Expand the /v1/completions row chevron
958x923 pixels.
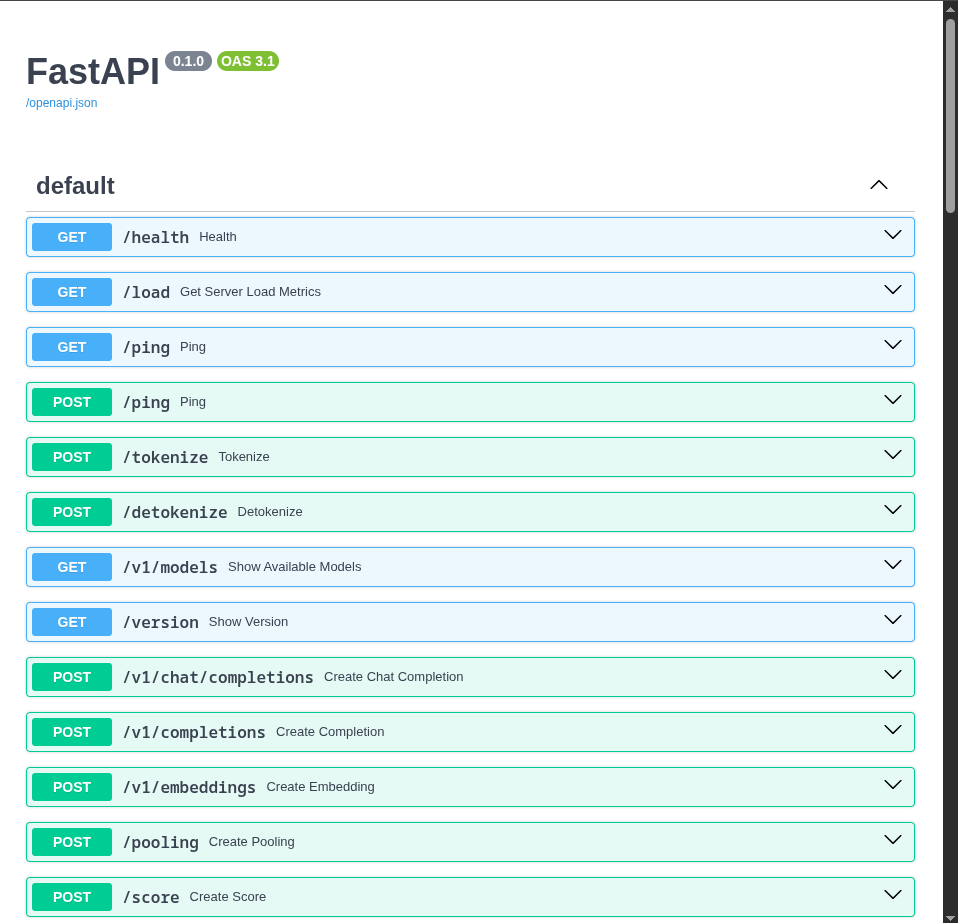[893, 730]
